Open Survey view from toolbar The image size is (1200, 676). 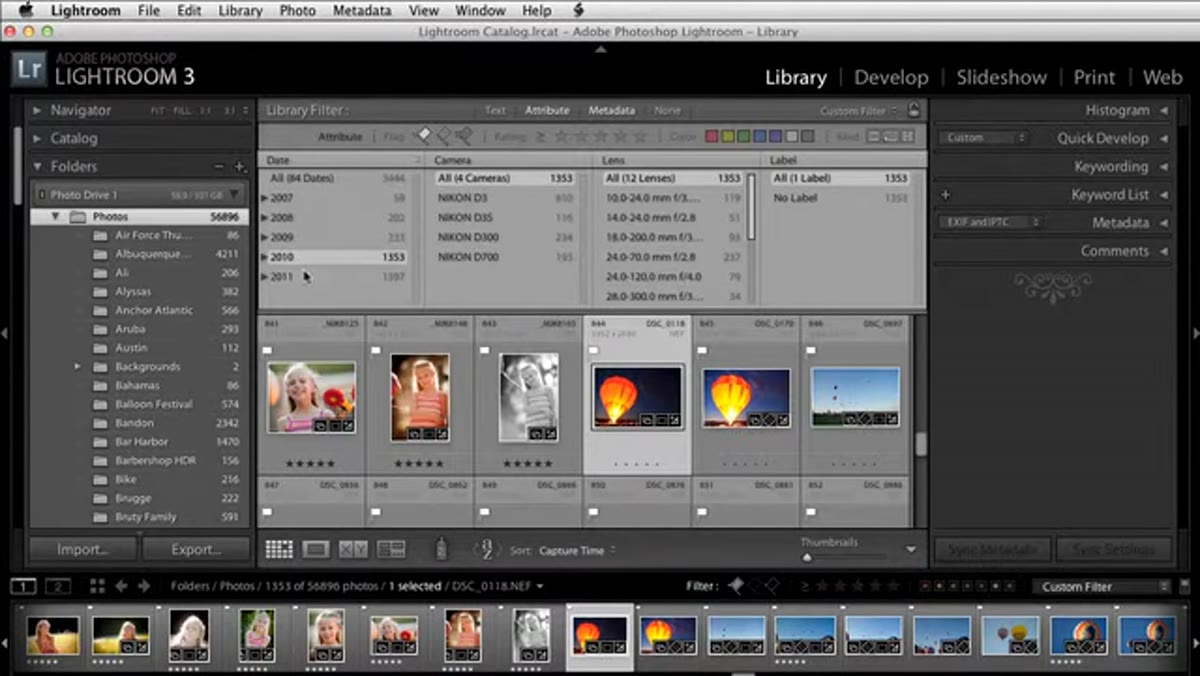pos(391,549)
